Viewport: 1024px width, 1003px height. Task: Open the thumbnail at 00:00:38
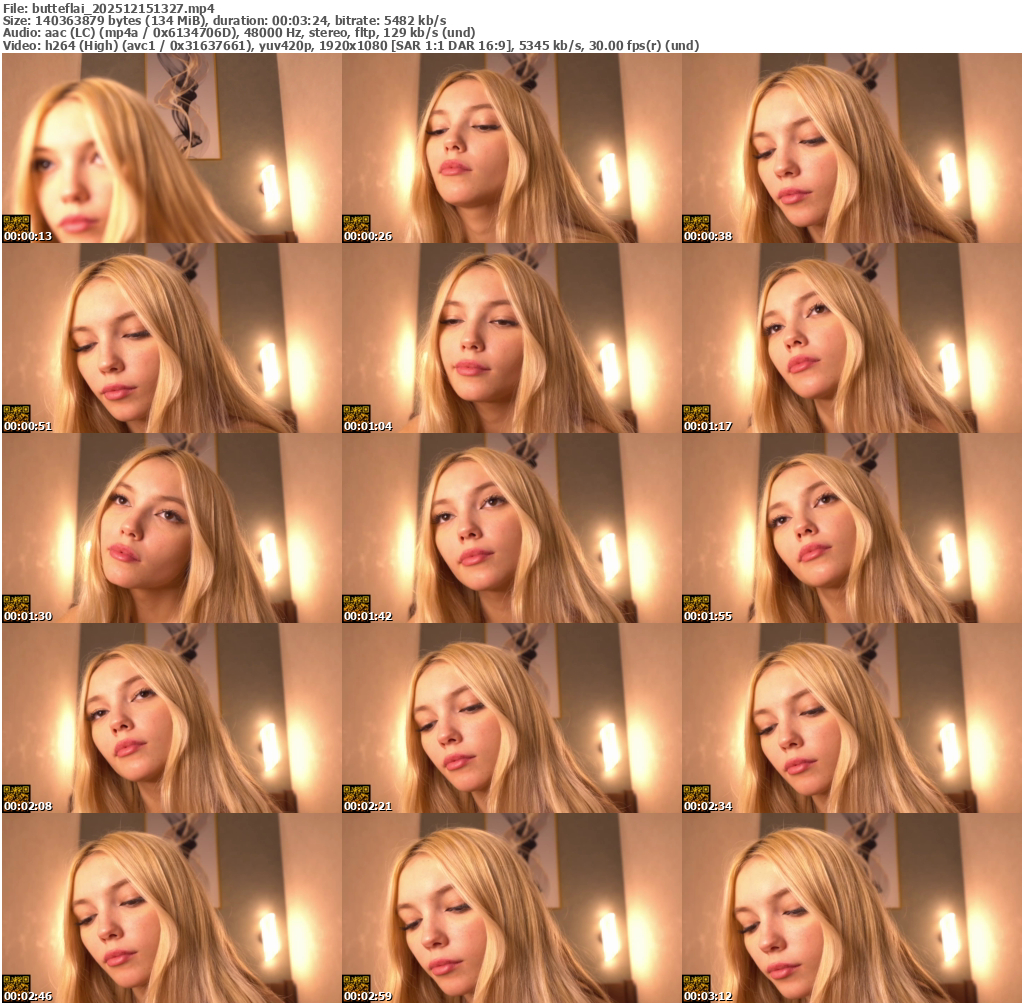pyautogui.click(x=852, y=148)
